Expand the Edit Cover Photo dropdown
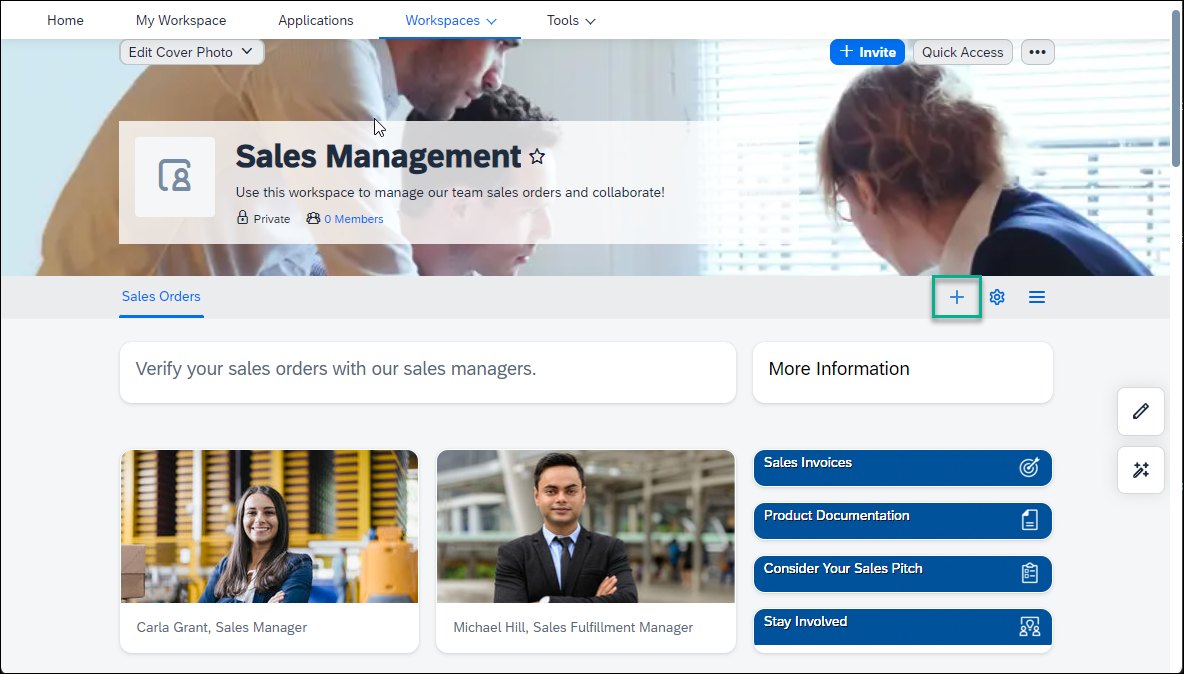This screenshot has height=674, width=1184. 192,52
